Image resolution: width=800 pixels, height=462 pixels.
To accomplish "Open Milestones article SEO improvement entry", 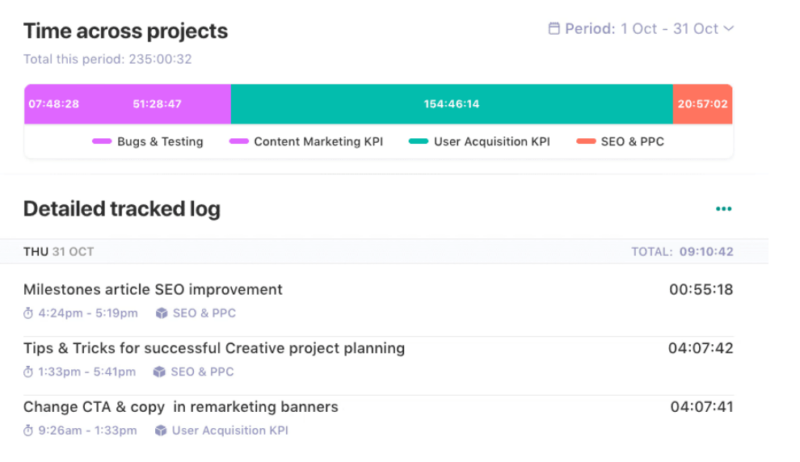I will pos(153,290).
